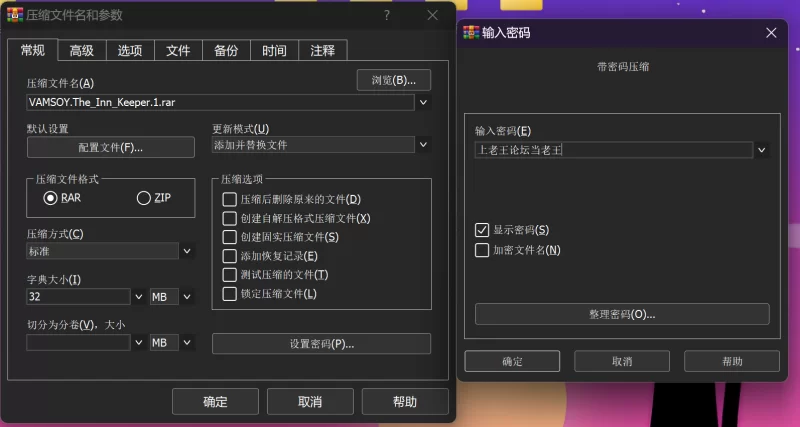
Task: Close the 压缩文件名和参数 dialog
Action: pyautogui.click(x=433, y=15)
